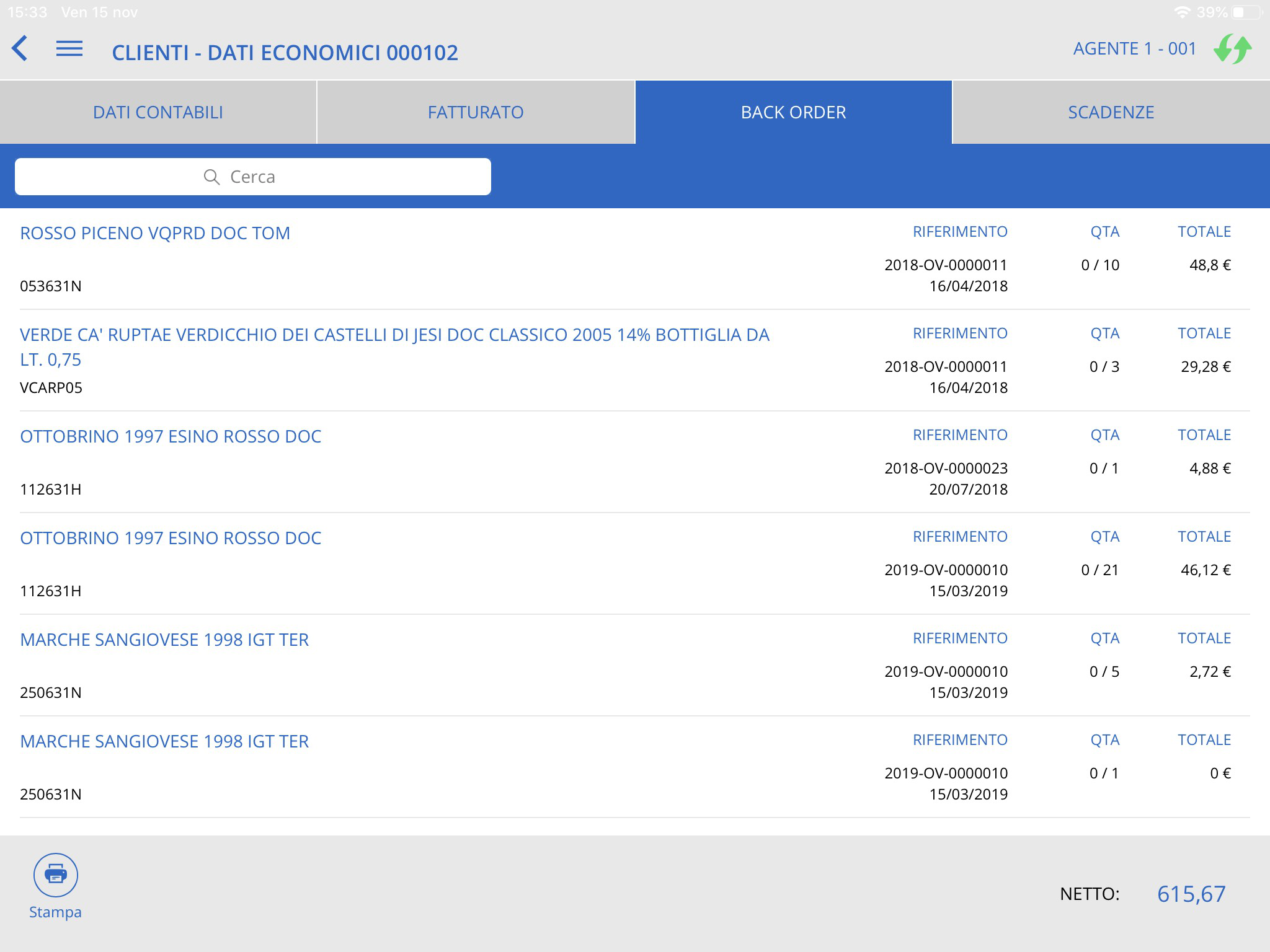Tap the magnifier icon in search bar
The image size is (1270, 952).
pos(211,177)
